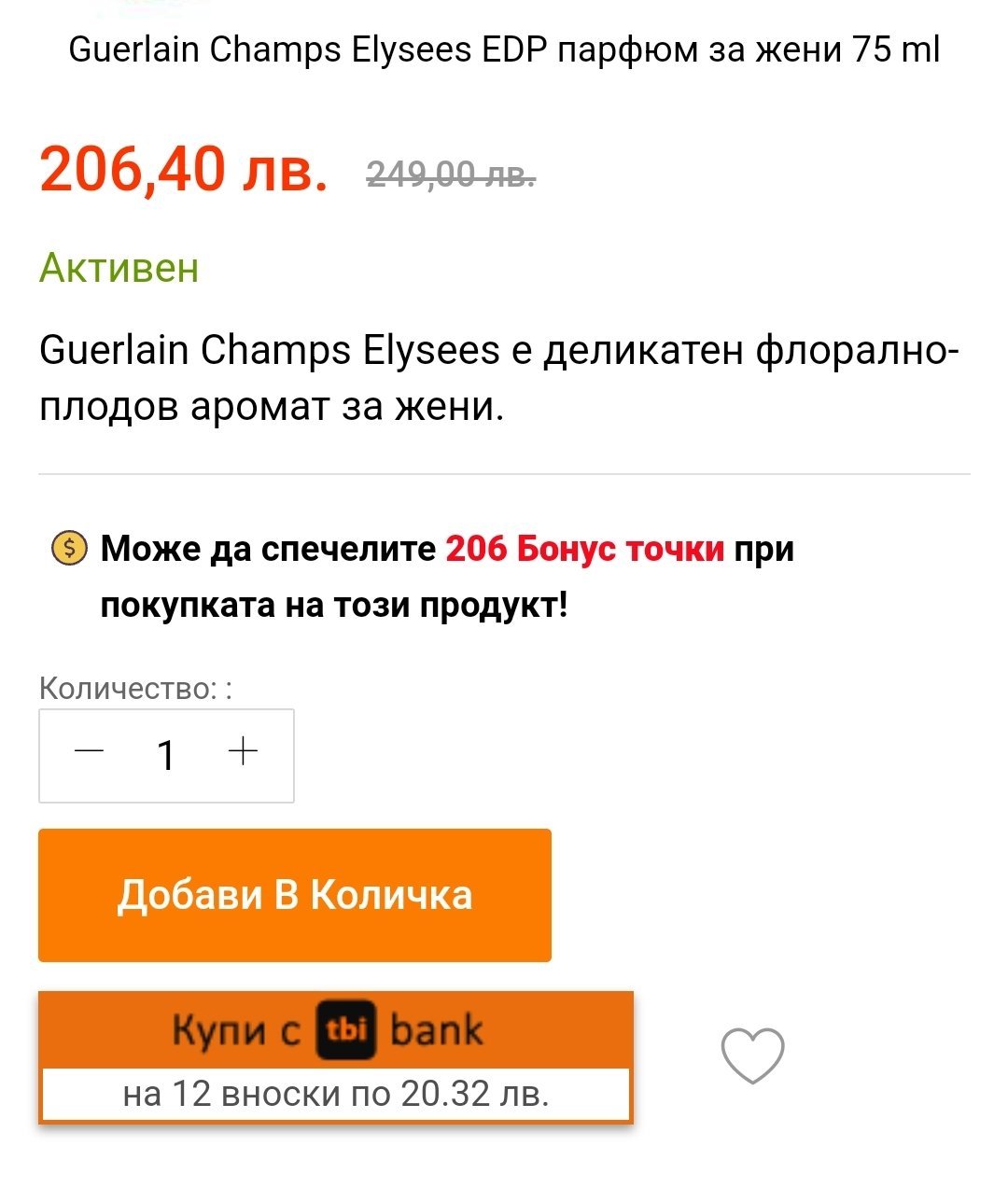Click the green Активен availability status
Image resolution: width=1008 pixels, height=1188 pixels.
coord(119,268)
